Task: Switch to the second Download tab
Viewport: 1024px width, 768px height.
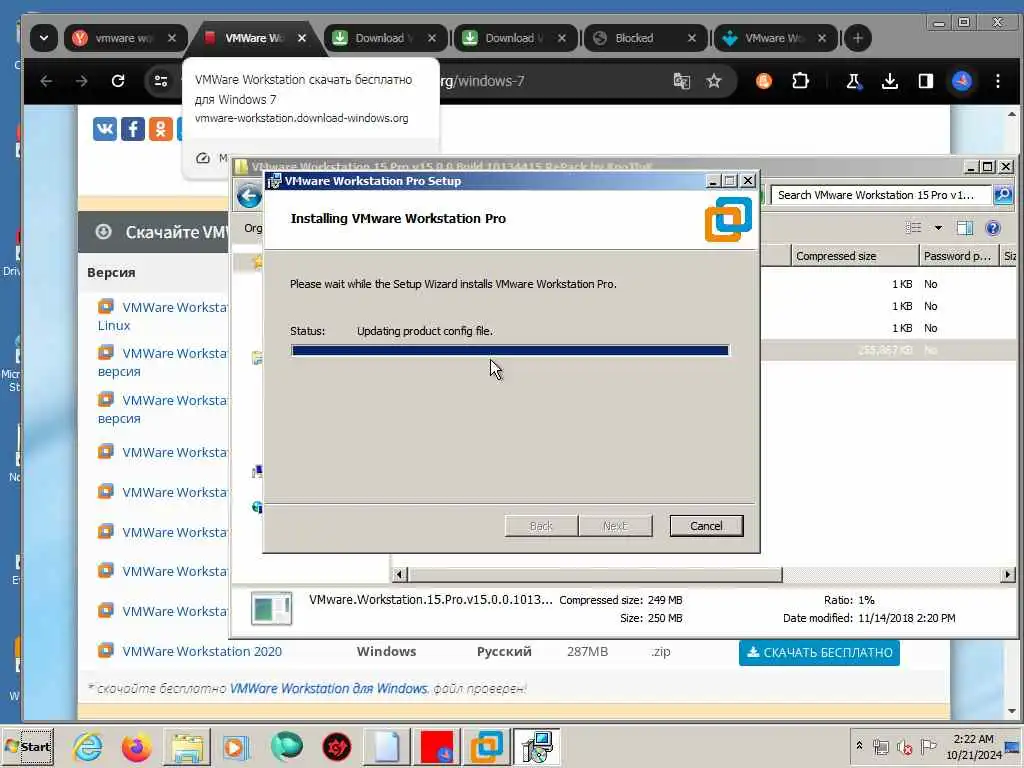Action: 515,38
